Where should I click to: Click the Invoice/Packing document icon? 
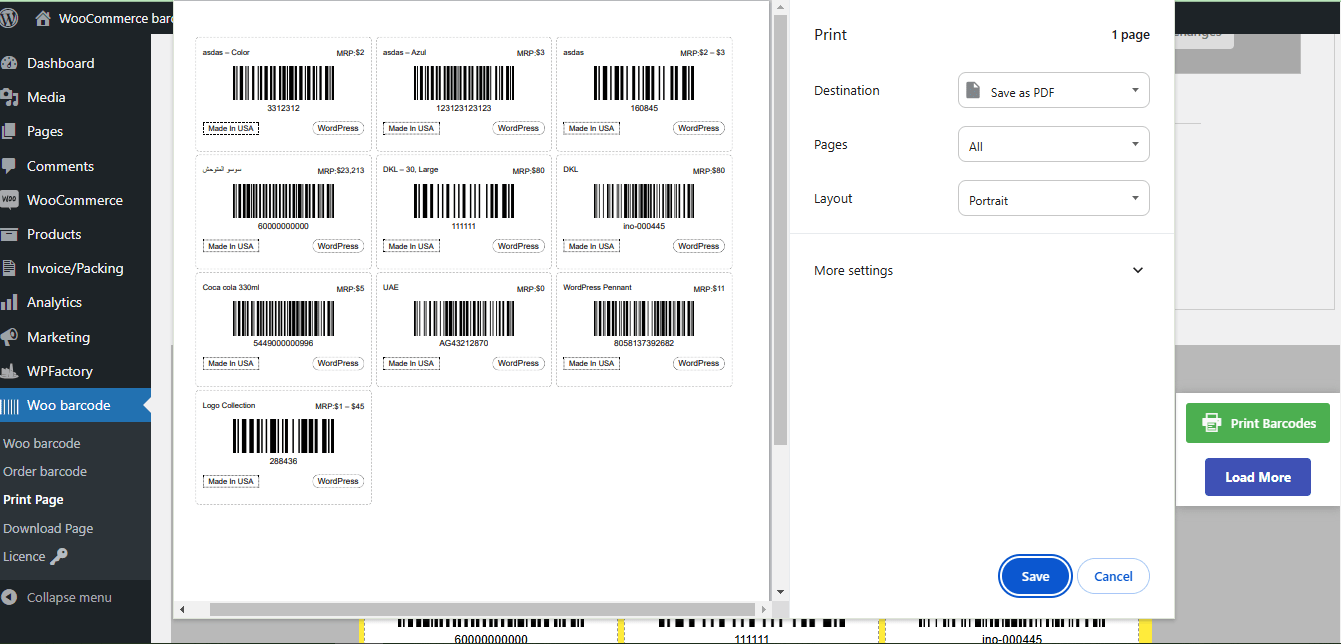(x=10, y=268)
